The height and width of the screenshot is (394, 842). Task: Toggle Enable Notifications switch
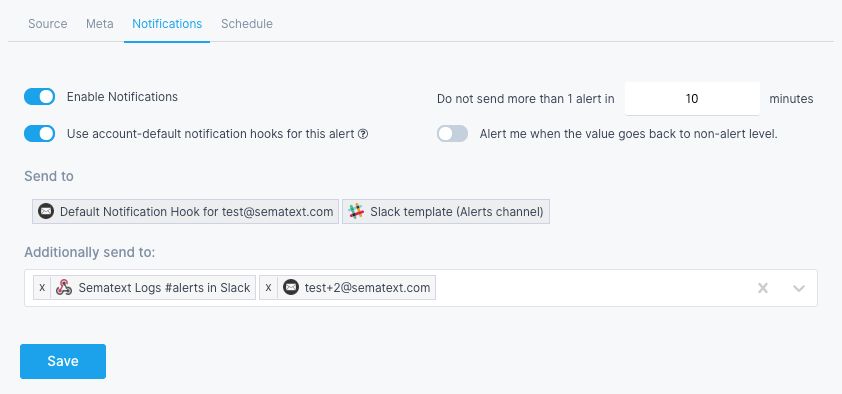[x=40, y=97]
